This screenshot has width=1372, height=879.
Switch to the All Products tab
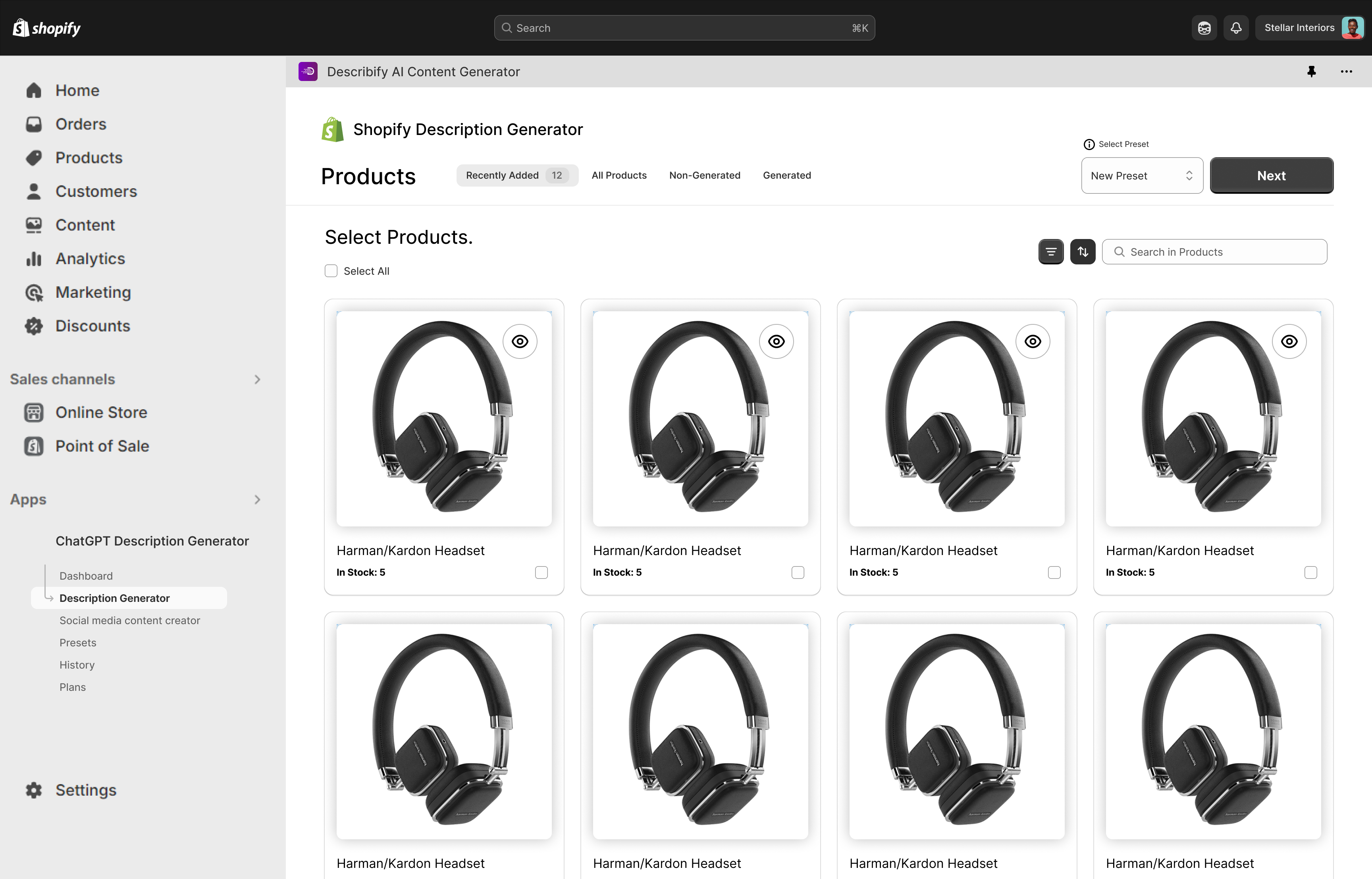pyautogui.click(x=619, y=175)
